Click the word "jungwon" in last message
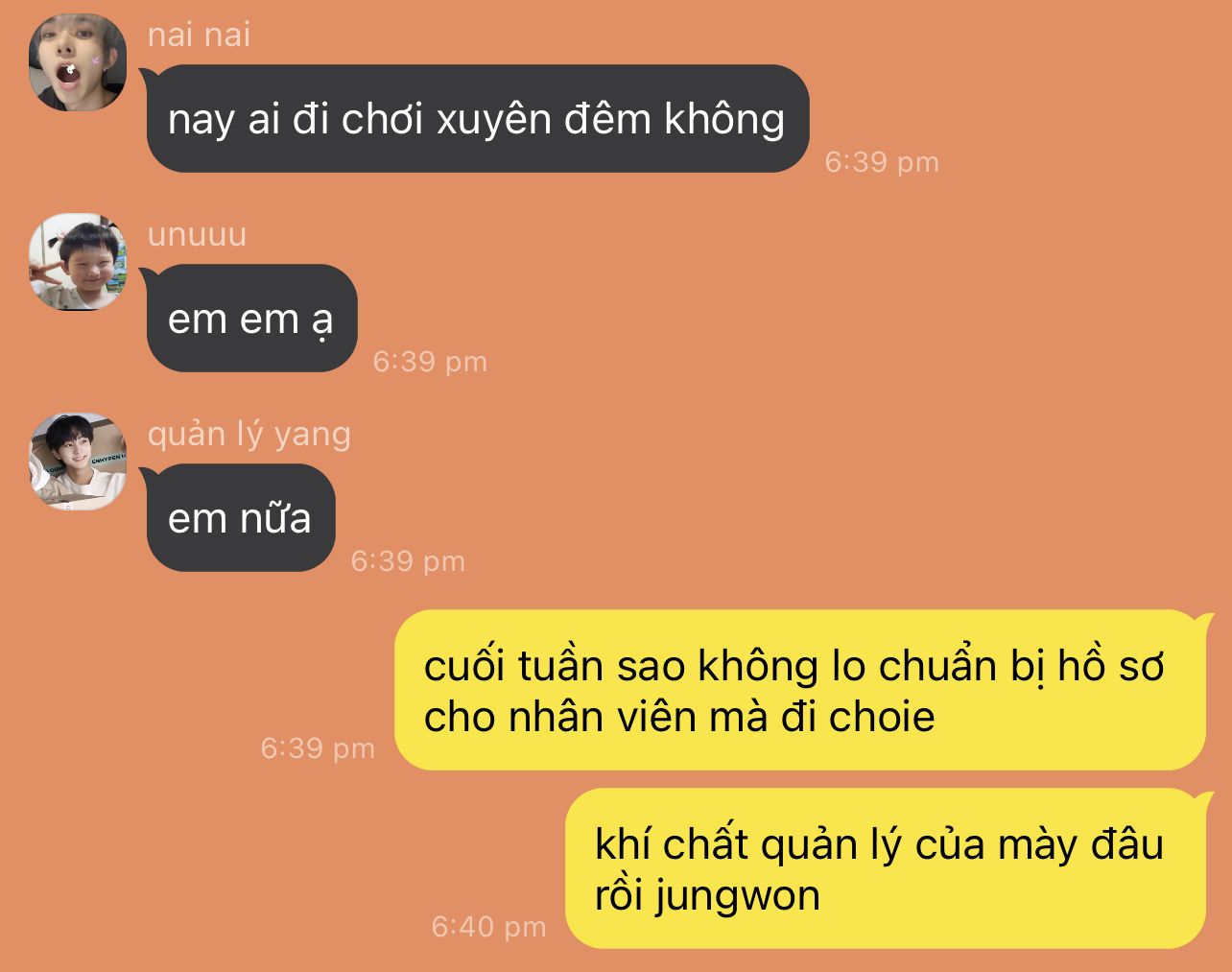 [x=737, y=898]
